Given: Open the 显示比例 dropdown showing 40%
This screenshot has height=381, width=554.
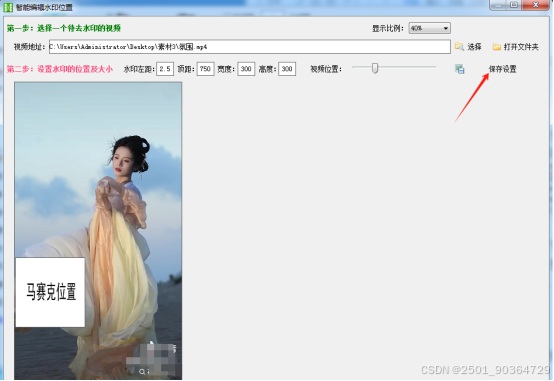Looking at the screenshot, I should [429, 28].
